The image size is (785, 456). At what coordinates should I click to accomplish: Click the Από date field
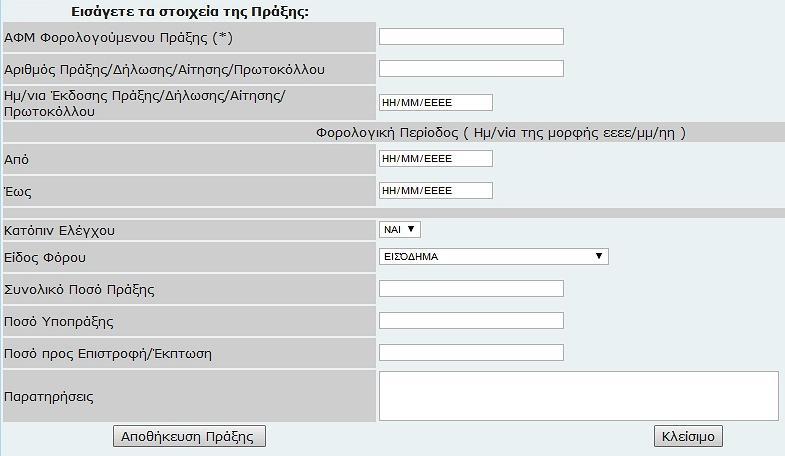click(436, 159)
